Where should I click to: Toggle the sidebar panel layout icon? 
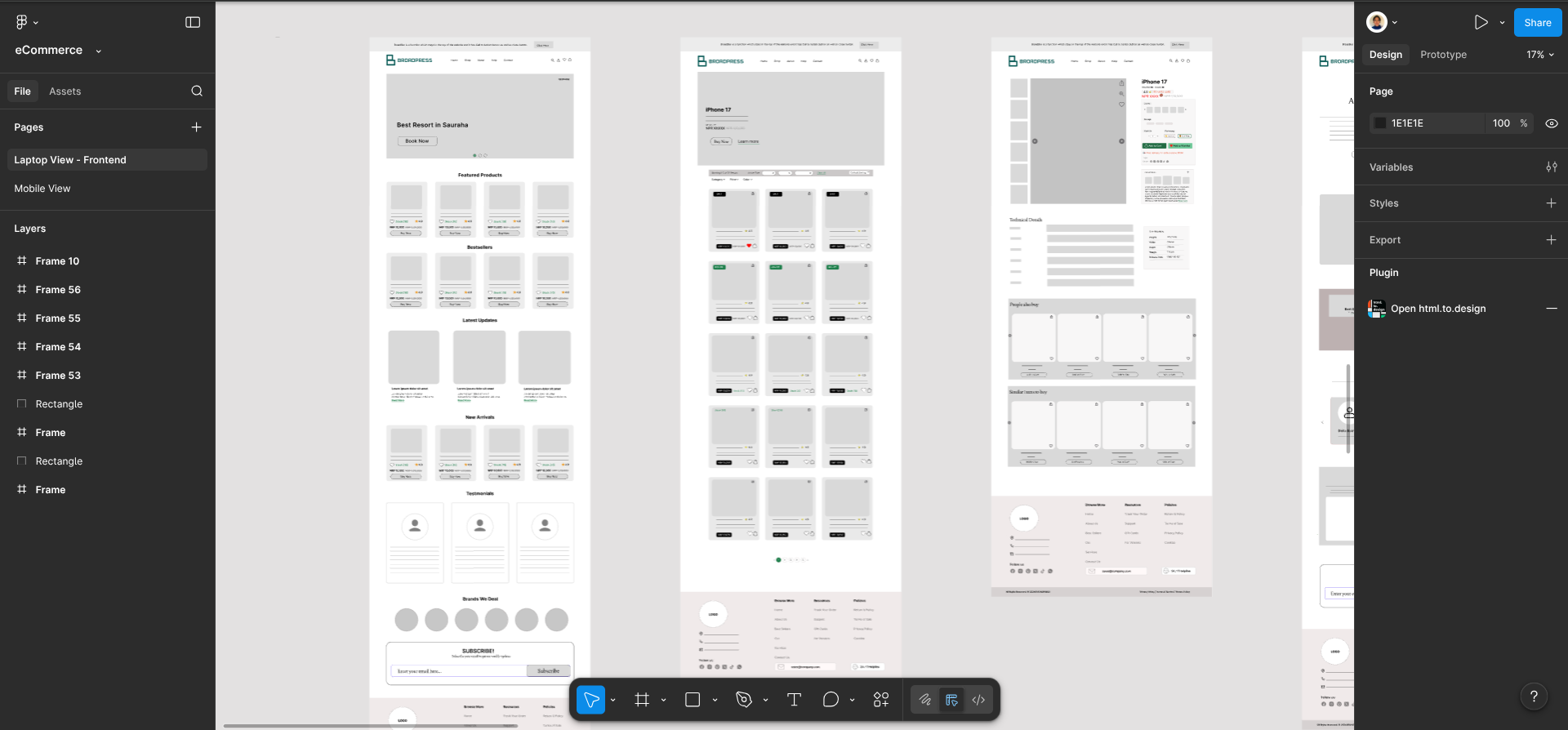click(x=193, y=23)
